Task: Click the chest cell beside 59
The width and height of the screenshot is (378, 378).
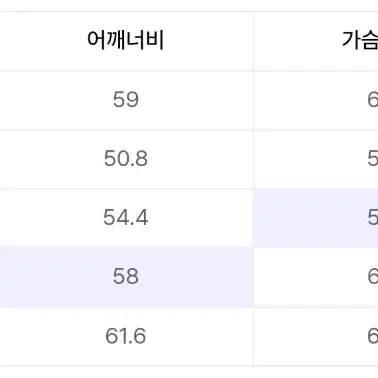Action: point(316,100)
